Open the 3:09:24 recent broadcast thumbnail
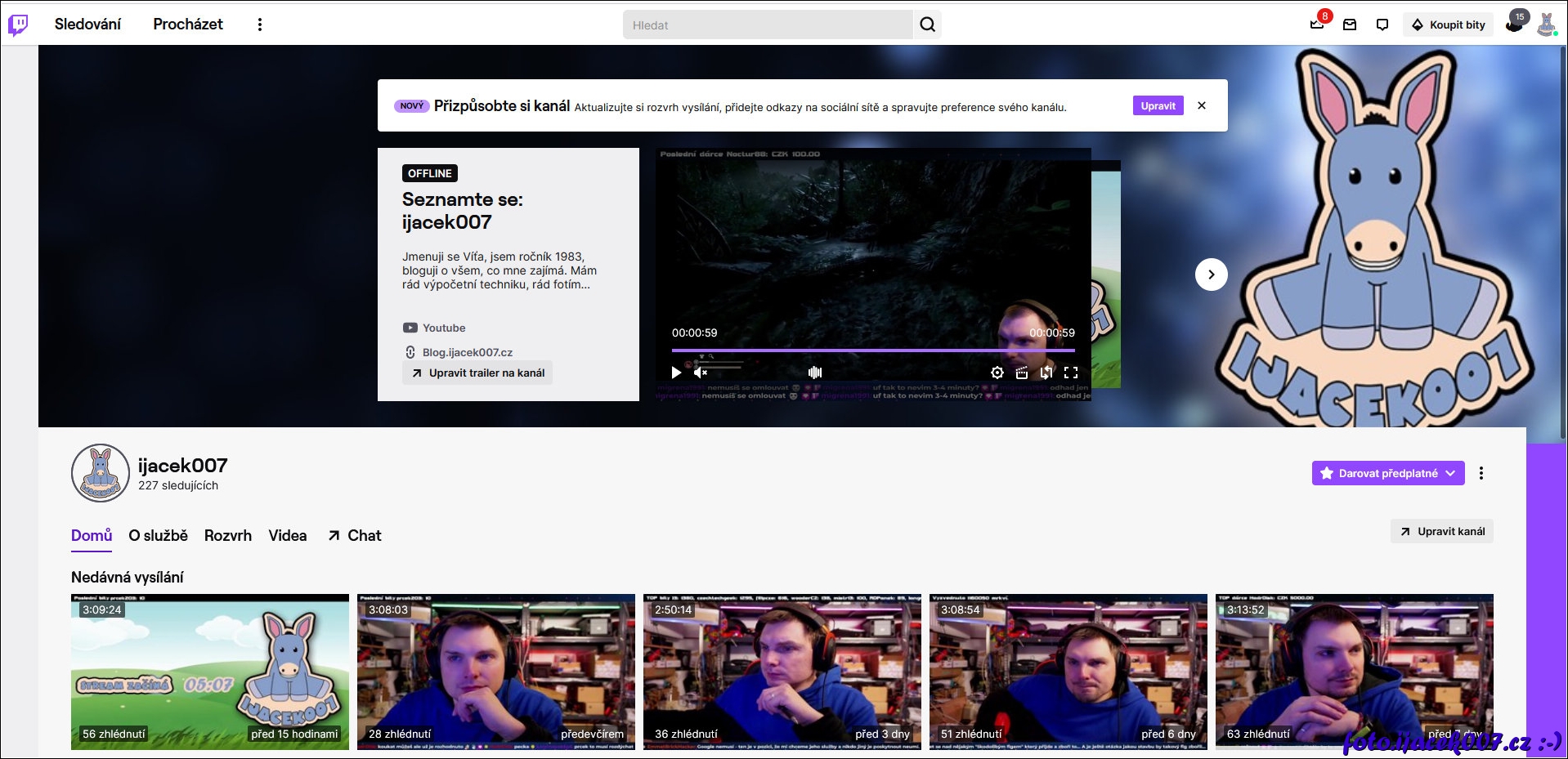Screen dimensions: 1568x759 pyautogui.click(x=210, y=672)
